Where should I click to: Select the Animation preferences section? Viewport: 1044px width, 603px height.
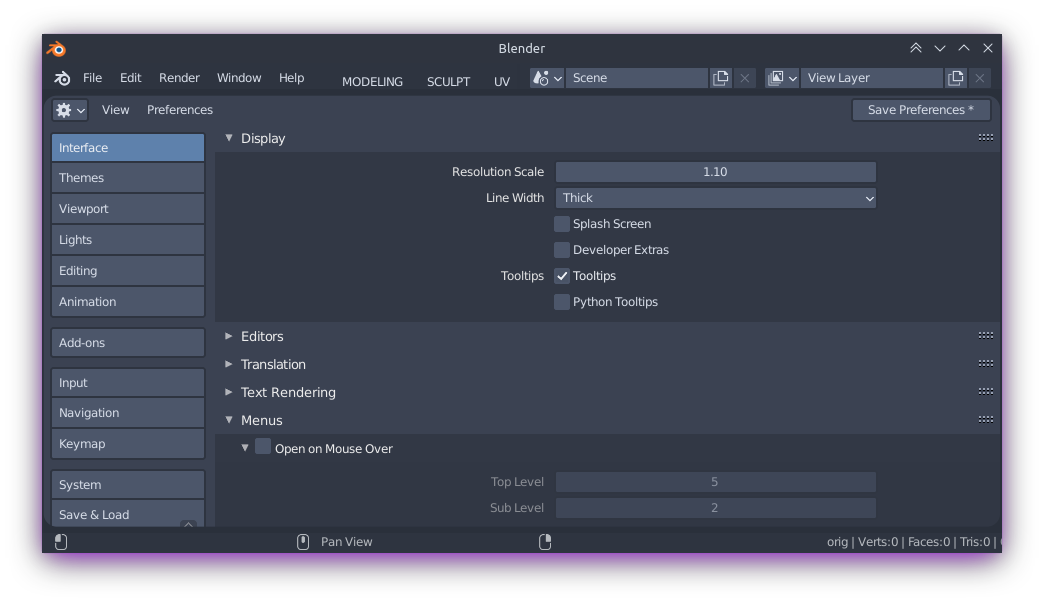tap(128, 302)
